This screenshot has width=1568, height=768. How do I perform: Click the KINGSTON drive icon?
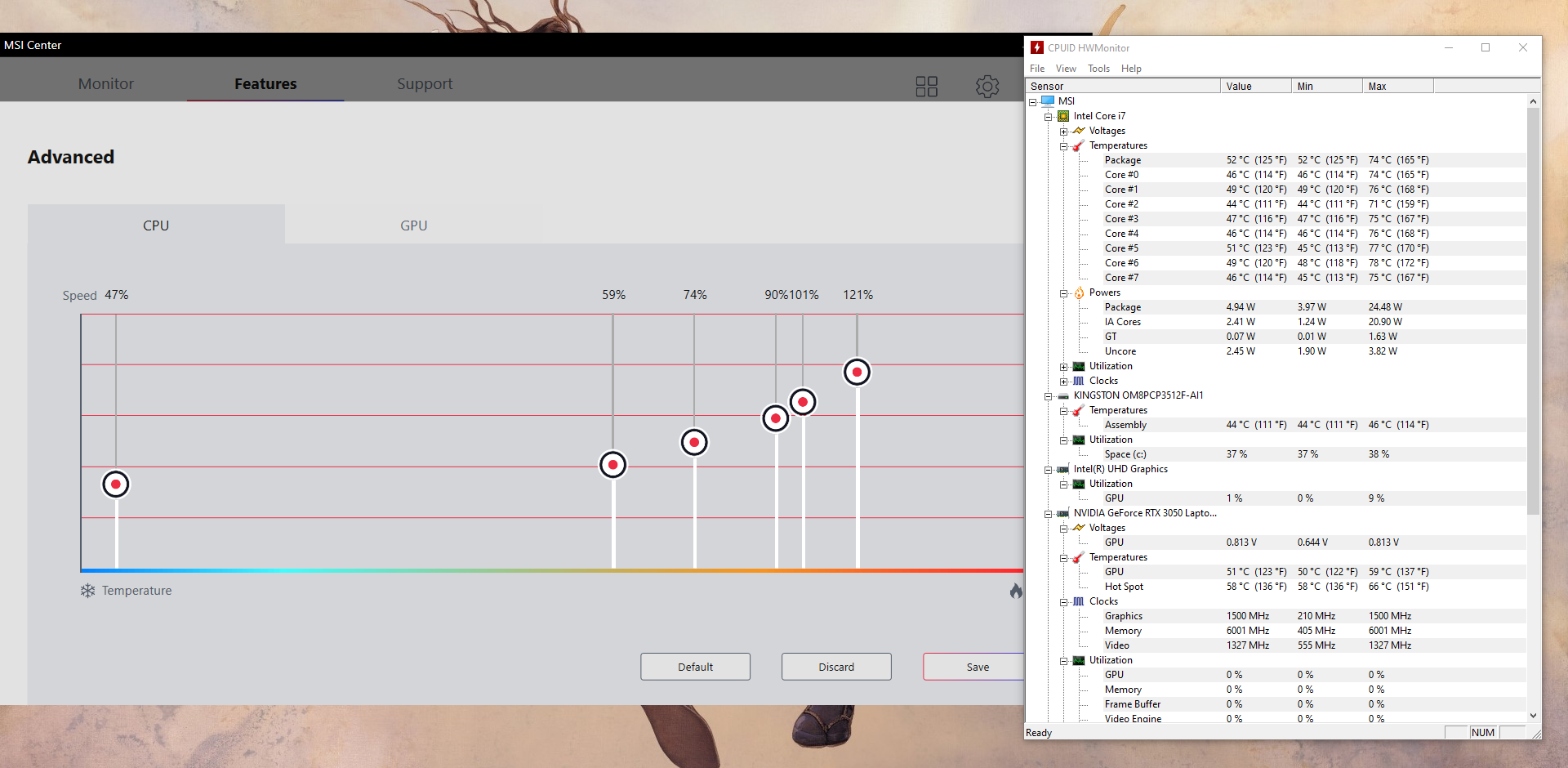[x=1063, y=396]
